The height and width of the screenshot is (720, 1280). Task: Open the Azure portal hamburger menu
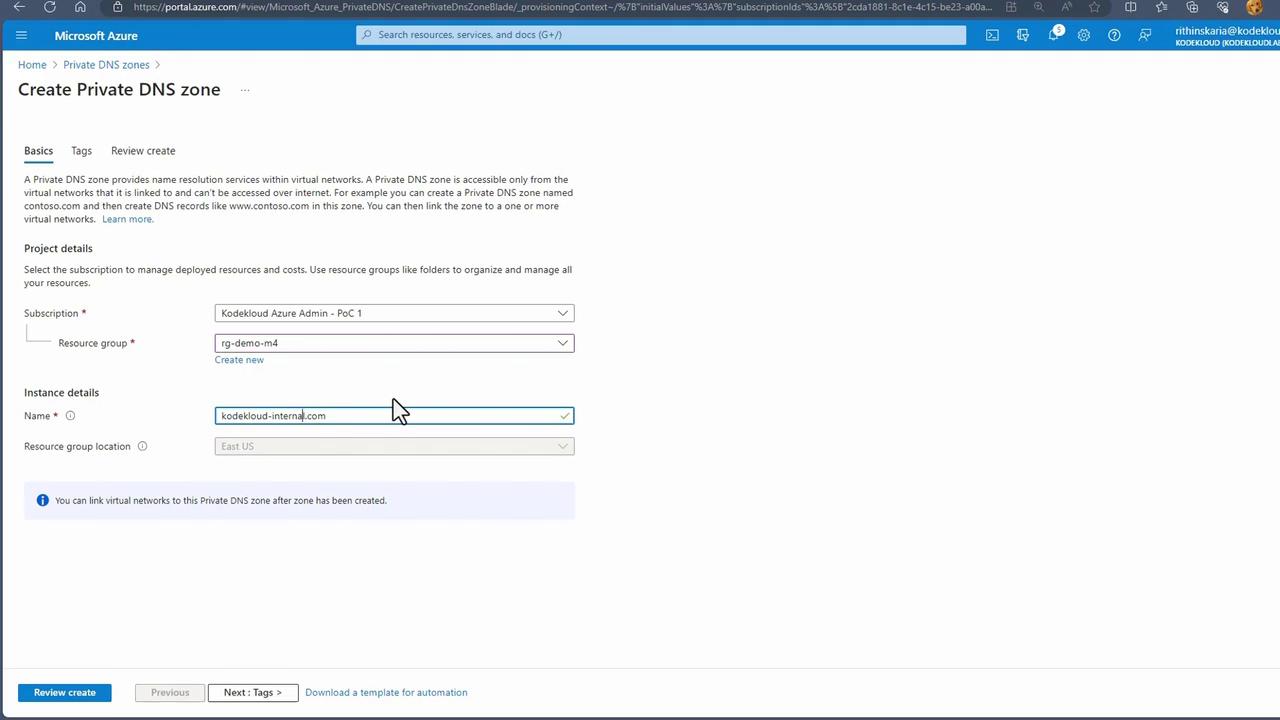[21, 35]
